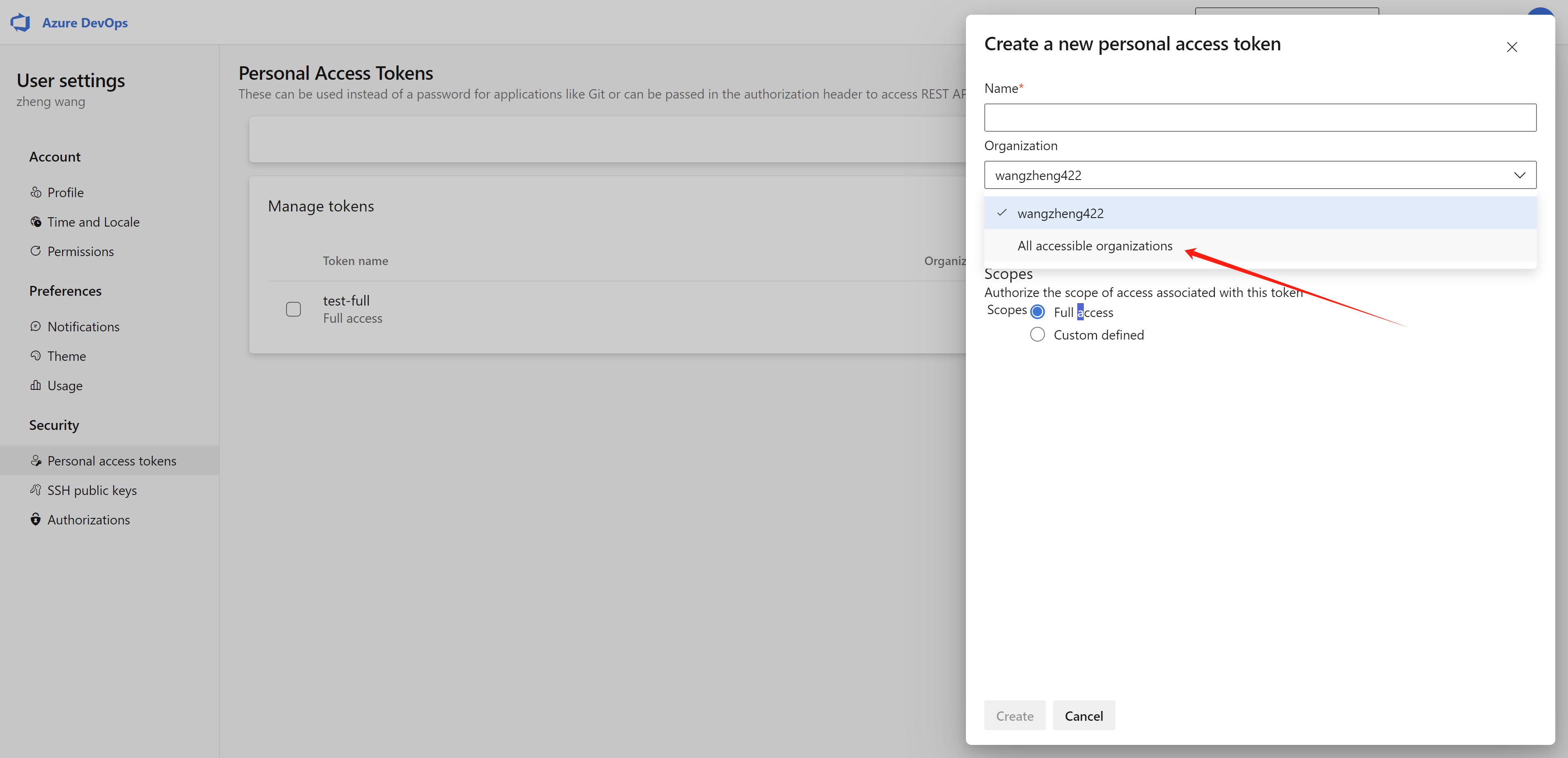Image resolution: width=1568 pixels, height=758 pixels.
Task: Click the Azure DevOps logo icon
Action: 20,22
